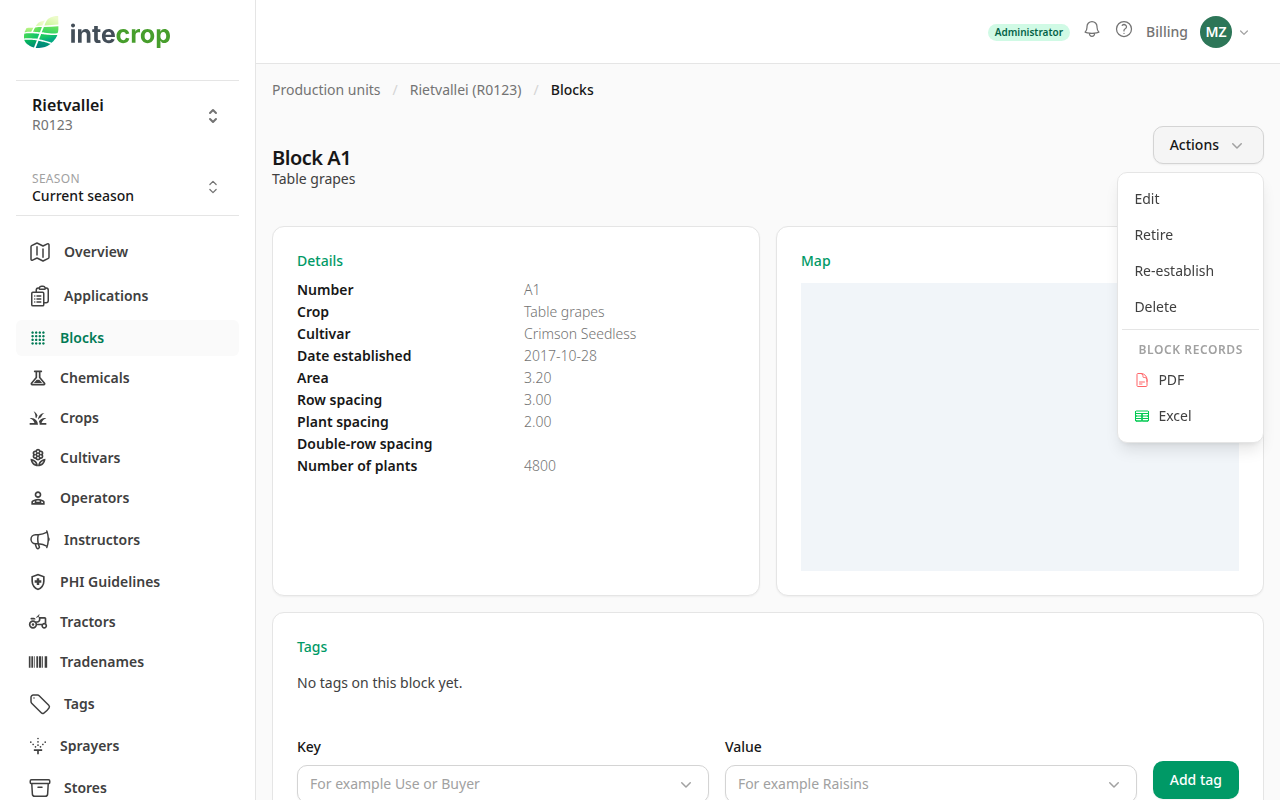Click the MZ user avatar
The height and width of the screenshot is (800, 1280).
coord(1216,32)
